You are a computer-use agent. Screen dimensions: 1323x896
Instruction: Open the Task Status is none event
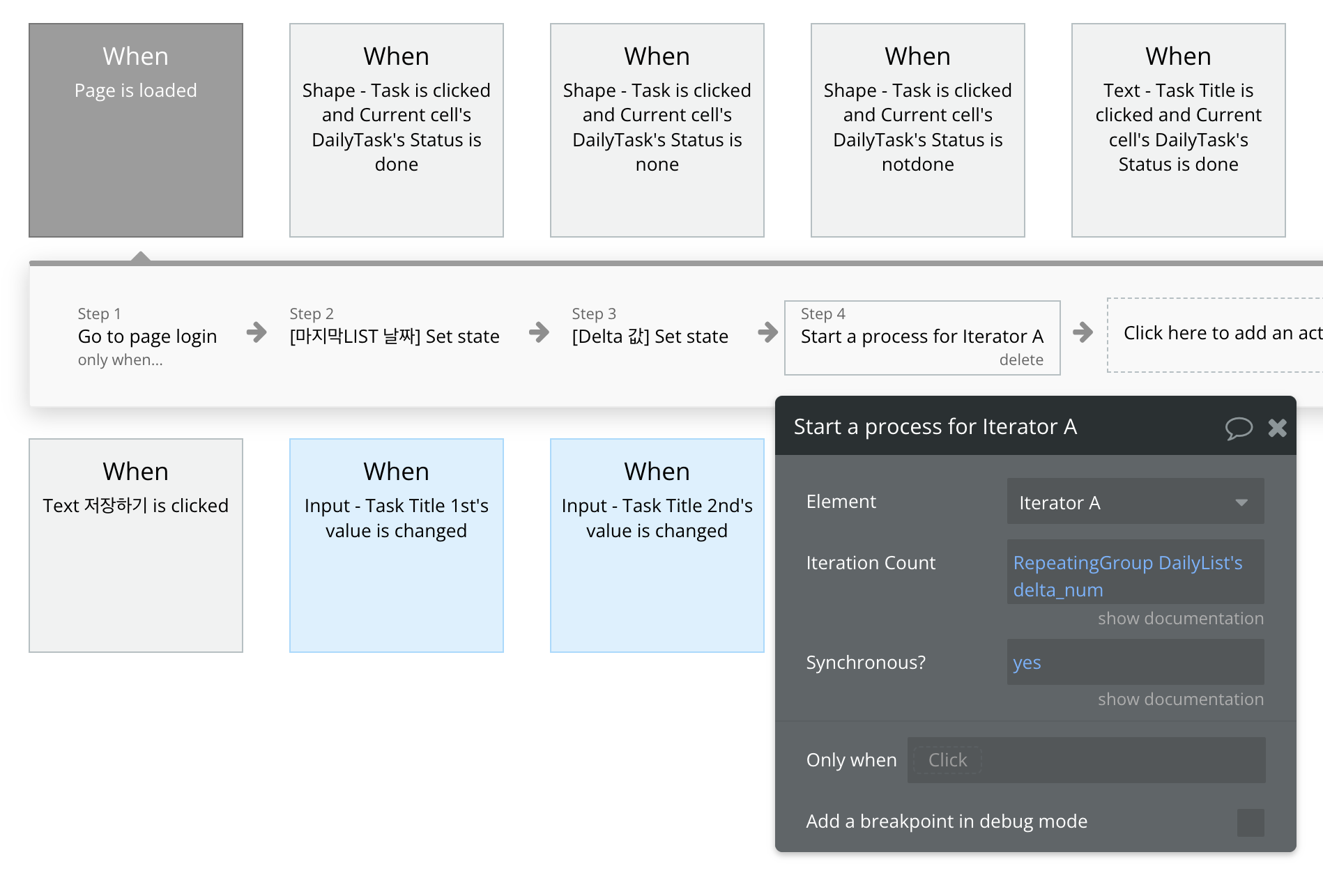click(x=657, y=130)
